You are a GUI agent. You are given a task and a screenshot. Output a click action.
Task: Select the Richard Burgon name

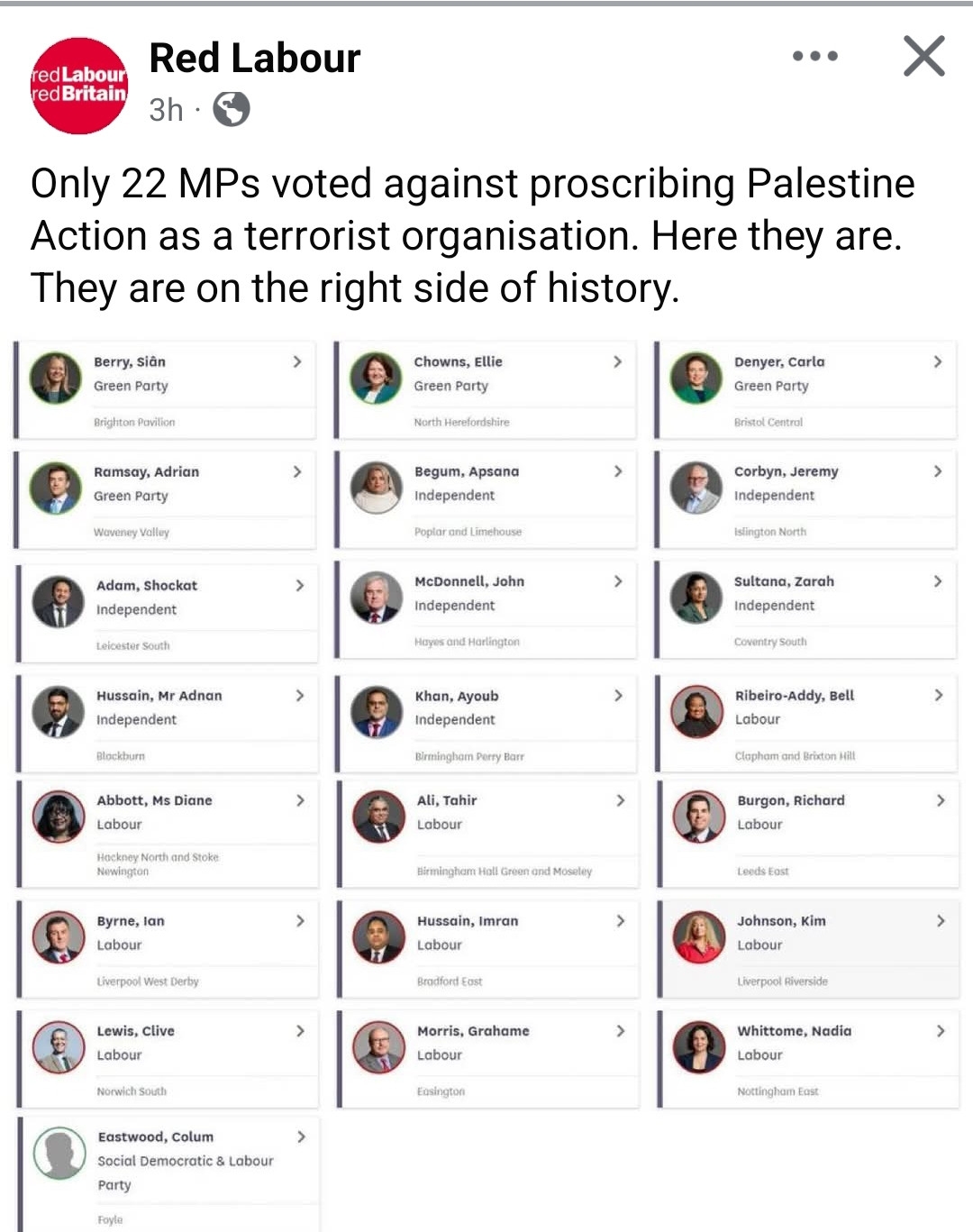(x=791, y=800)
